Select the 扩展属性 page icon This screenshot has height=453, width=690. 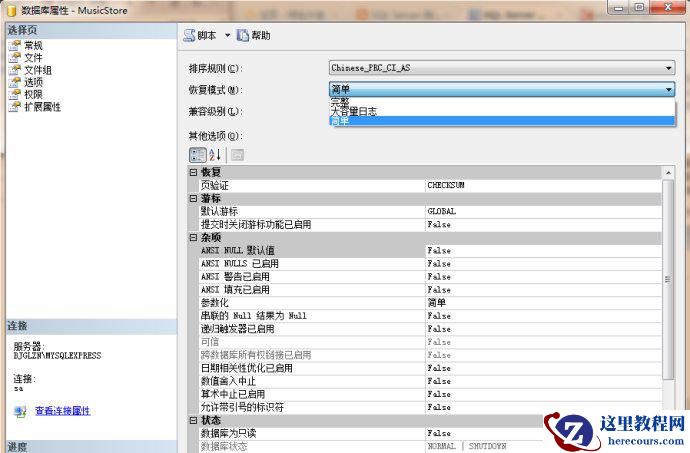tap(15, 107)
